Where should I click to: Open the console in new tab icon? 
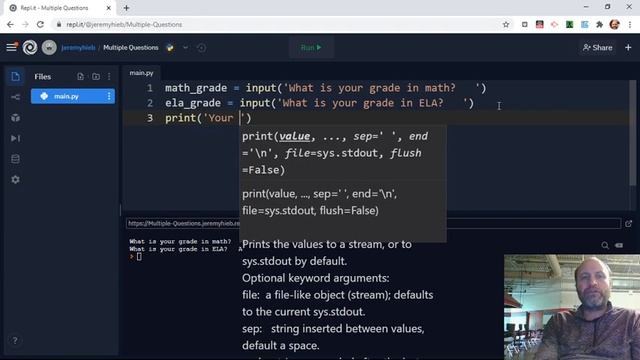629,224
